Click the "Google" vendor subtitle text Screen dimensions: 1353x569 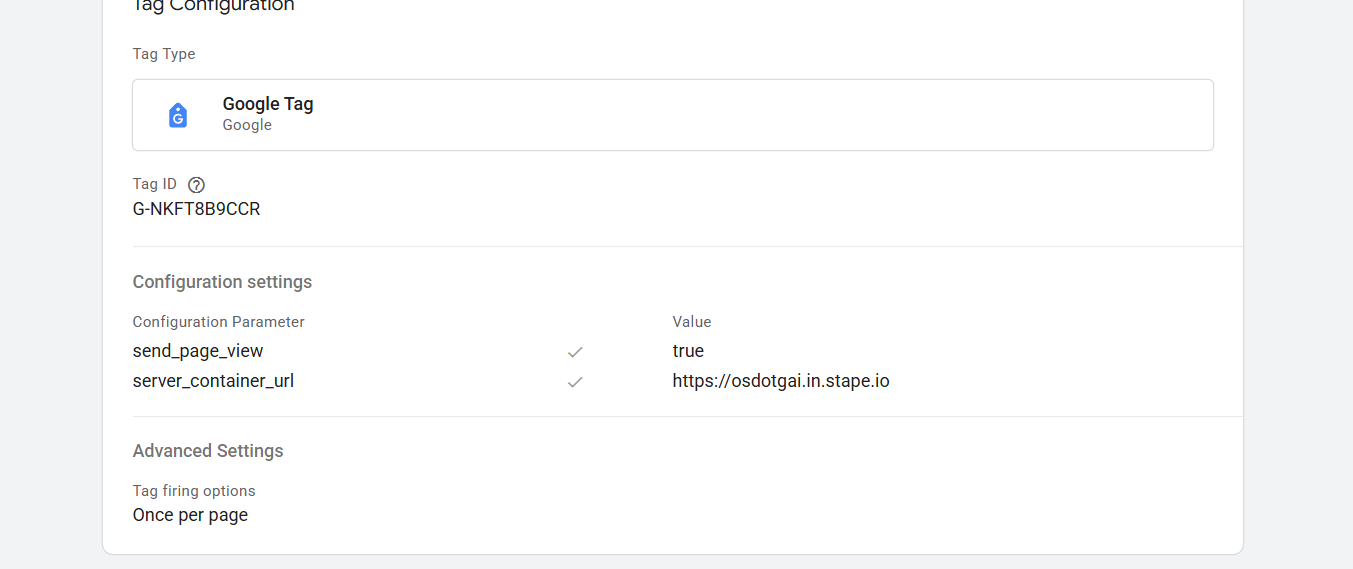[247, 125]
